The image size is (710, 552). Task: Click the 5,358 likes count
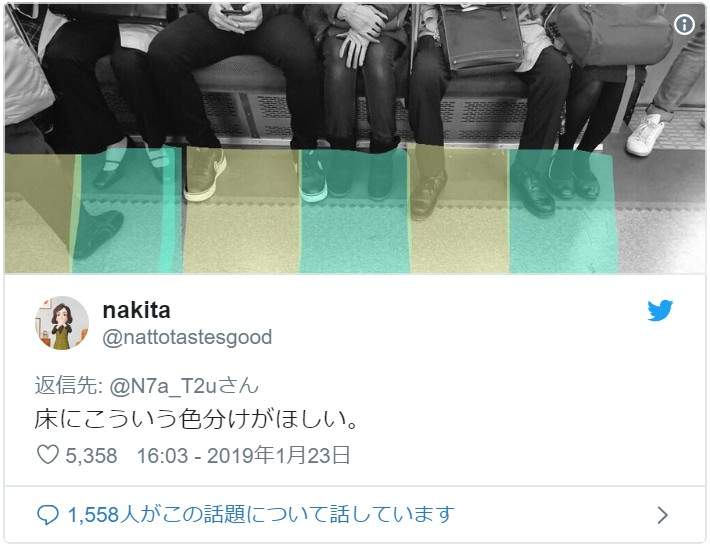pyautogui.click(x=91, y=456)
